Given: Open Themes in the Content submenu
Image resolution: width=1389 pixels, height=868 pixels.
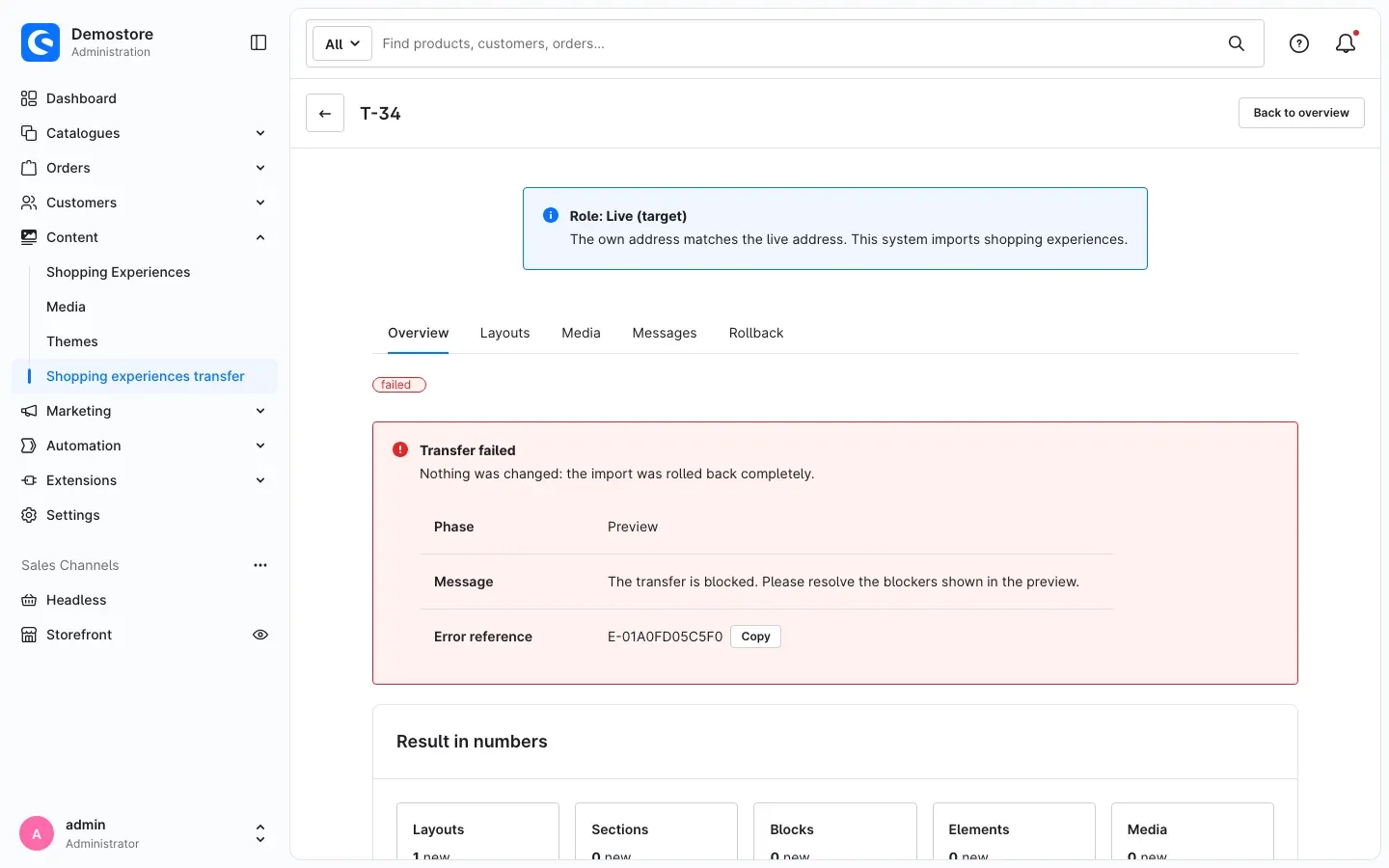Looking at the screenshot, I should pos(72,341).
